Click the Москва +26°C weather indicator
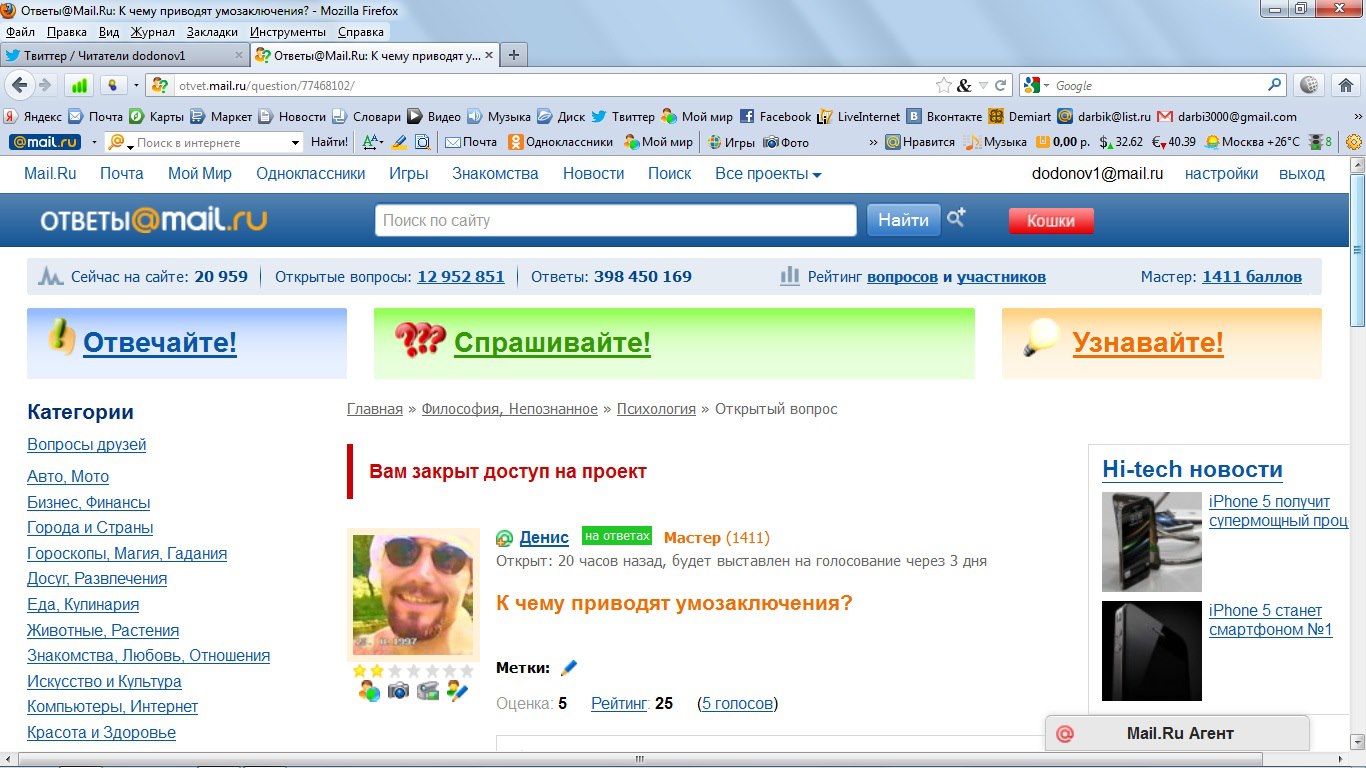Screen dimensions: 1366x768 point(1253,142)
